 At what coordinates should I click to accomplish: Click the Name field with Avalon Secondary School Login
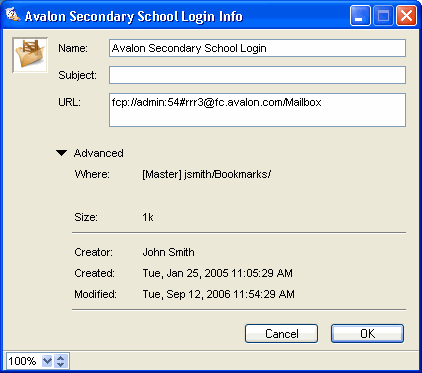[257, 48]
